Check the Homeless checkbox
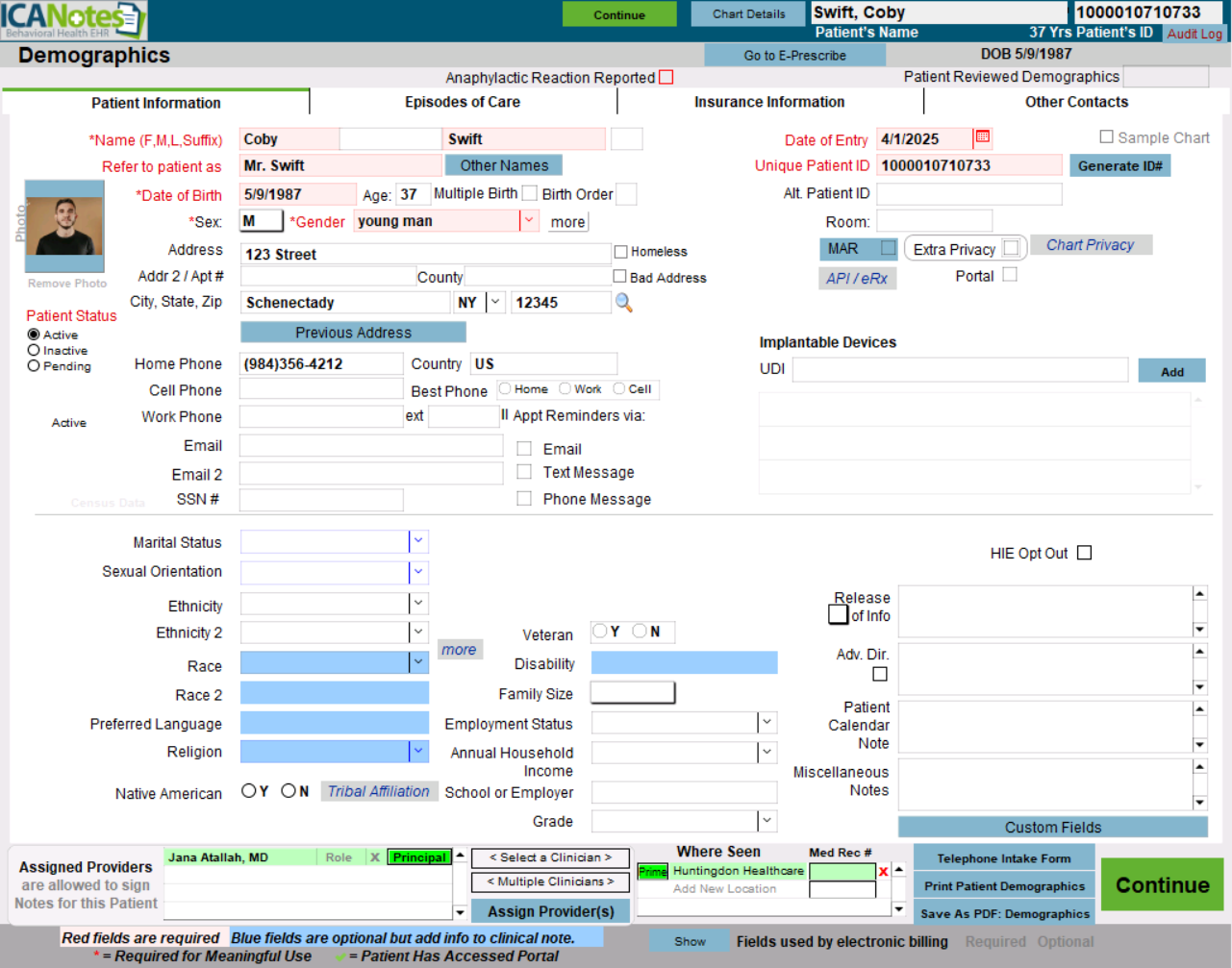 621,252
